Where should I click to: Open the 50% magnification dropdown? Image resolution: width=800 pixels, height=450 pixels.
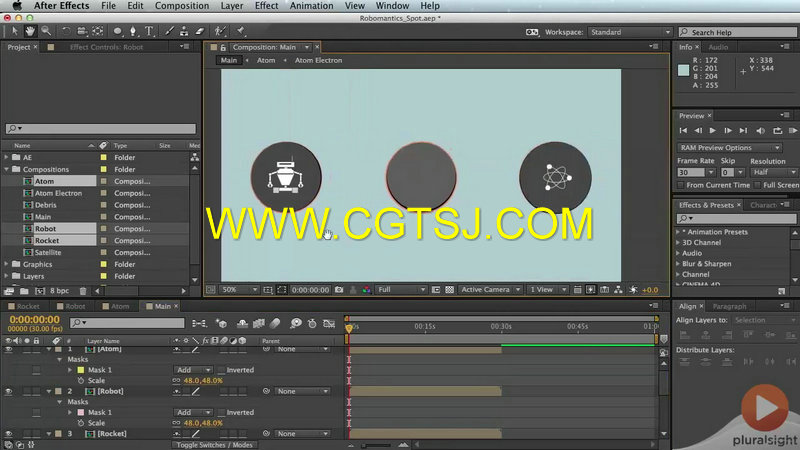(x=239, y=289)
